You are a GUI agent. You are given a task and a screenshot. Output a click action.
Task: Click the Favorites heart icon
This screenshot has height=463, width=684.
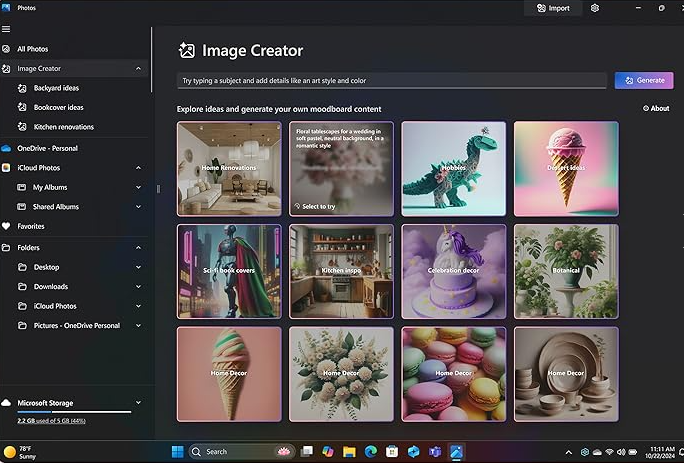coord(7,226)
